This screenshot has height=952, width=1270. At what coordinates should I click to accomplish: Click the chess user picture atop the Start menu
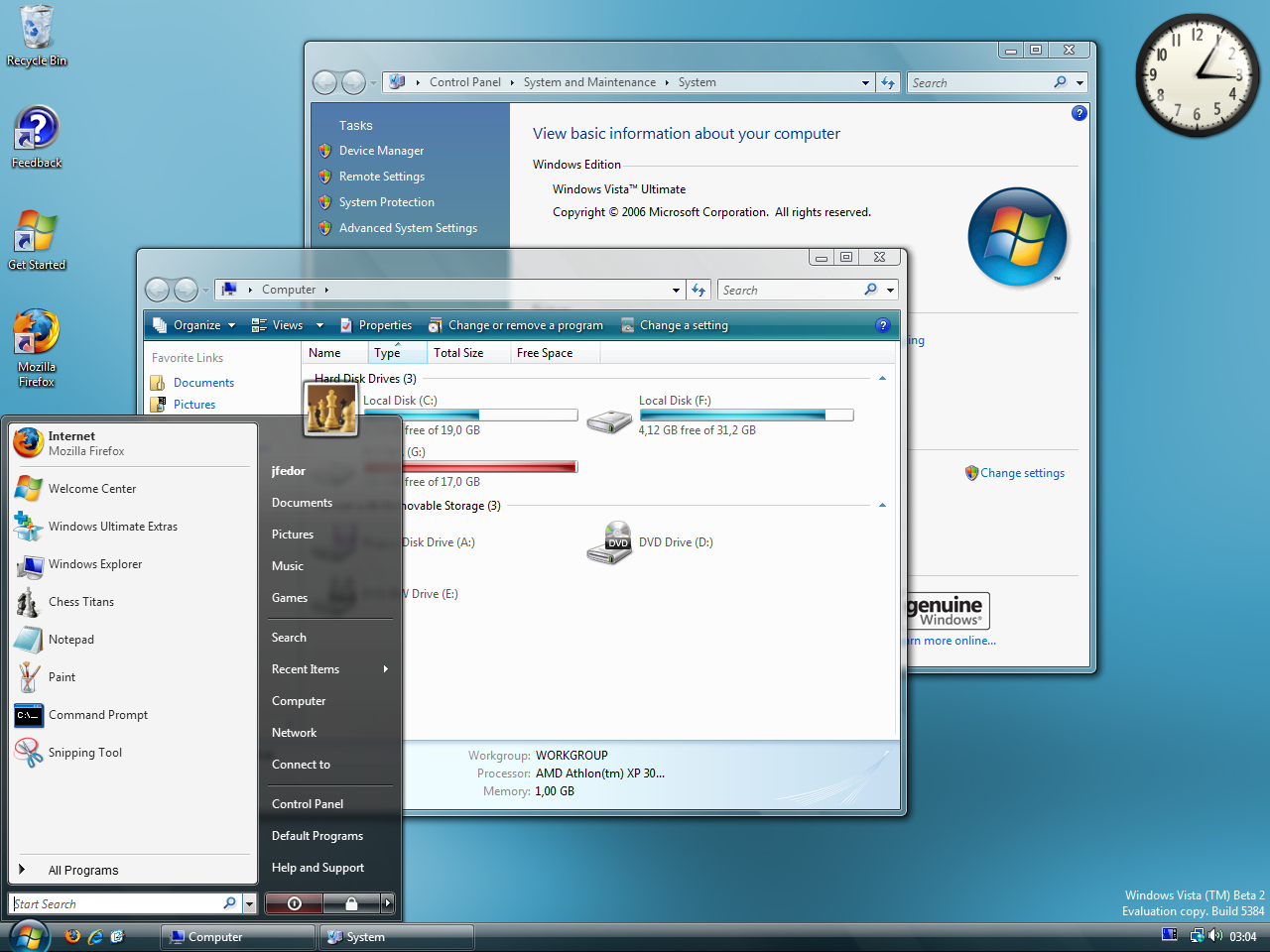point(330,409)
